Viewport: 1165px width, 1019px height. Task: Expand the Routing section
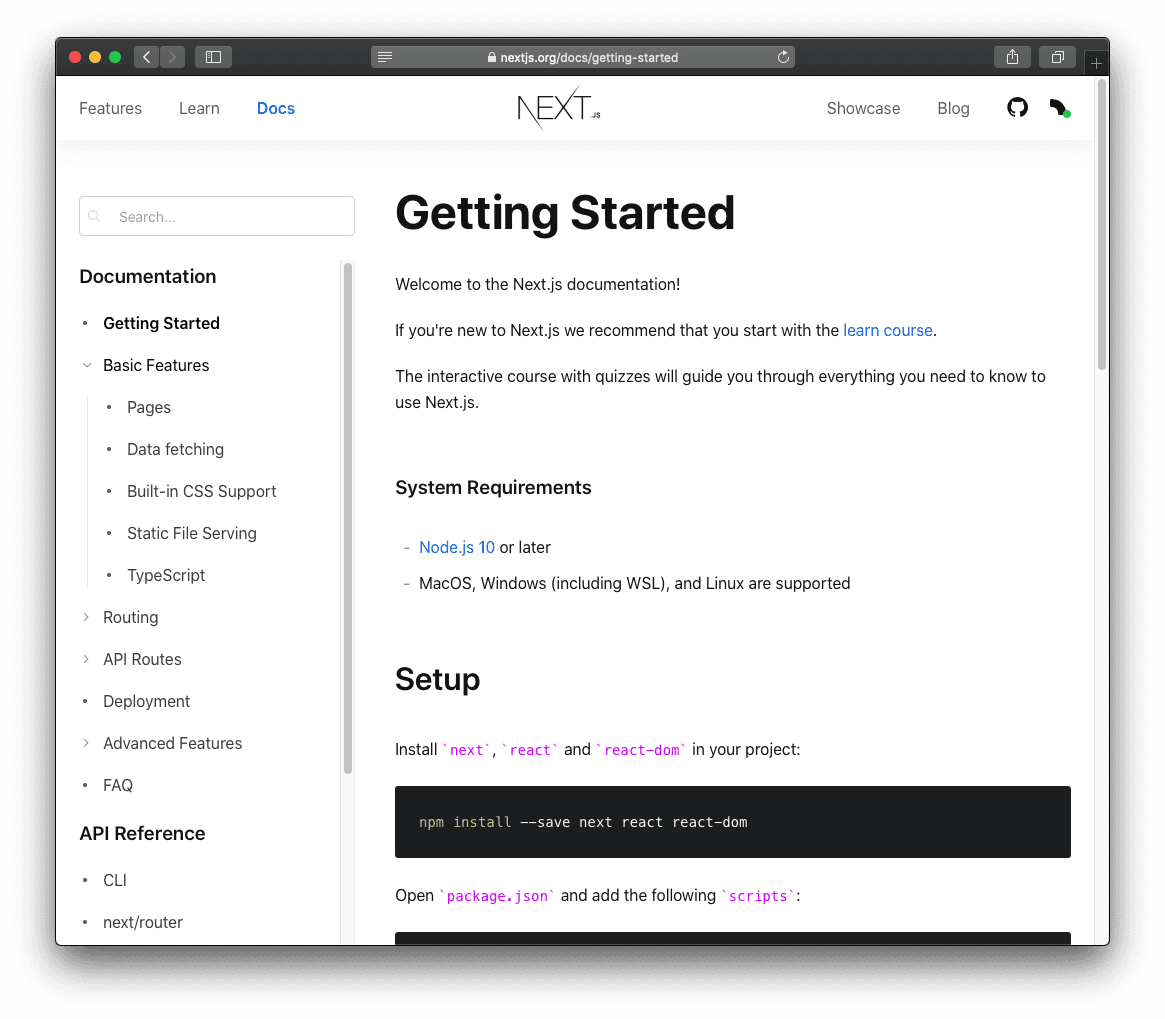pos(86,617)
